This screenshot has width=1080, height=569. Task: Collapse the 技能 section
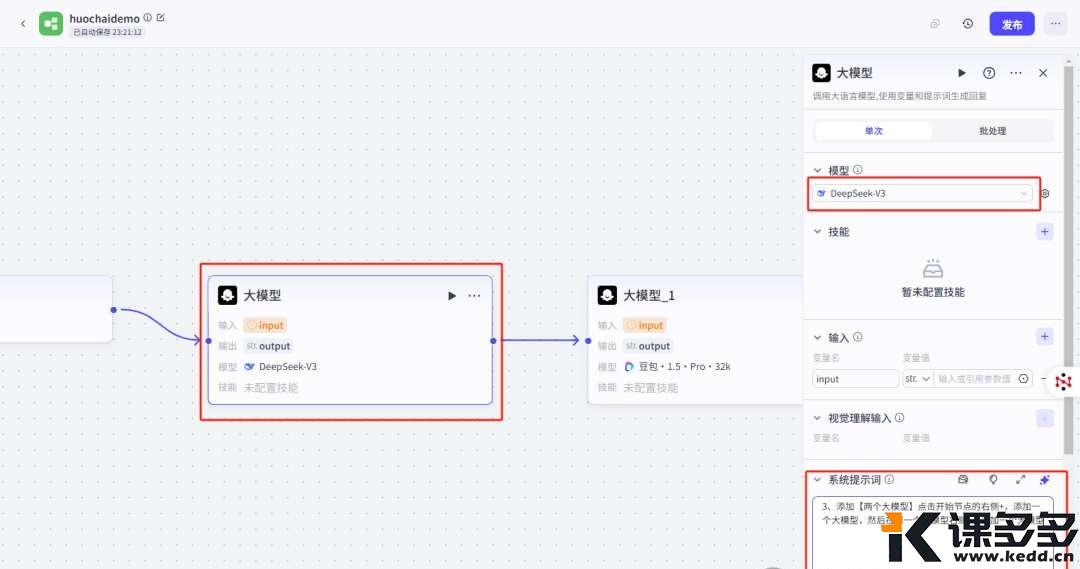[818, 231]
